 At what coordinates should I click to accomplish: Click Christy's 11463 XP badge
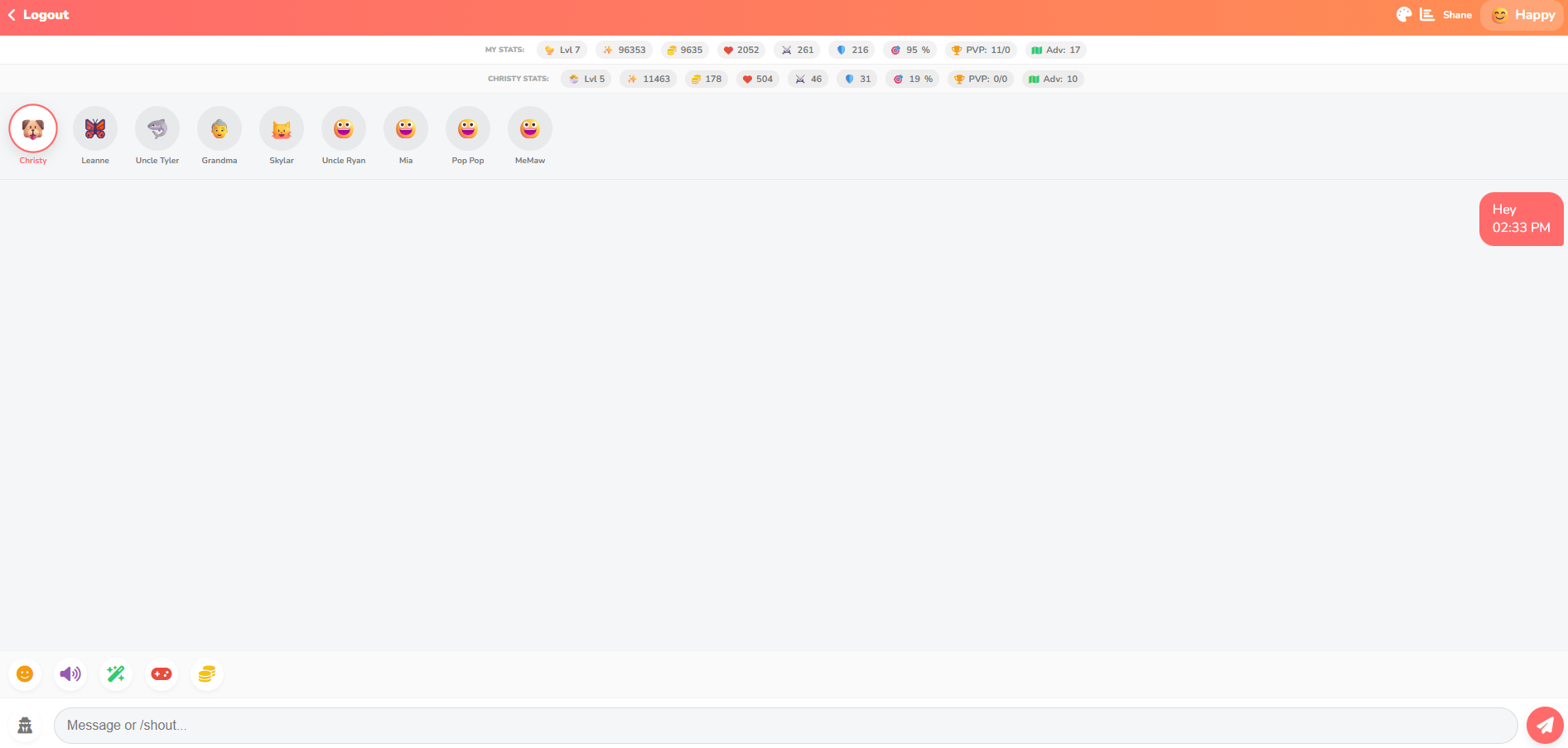coord(648,79)
